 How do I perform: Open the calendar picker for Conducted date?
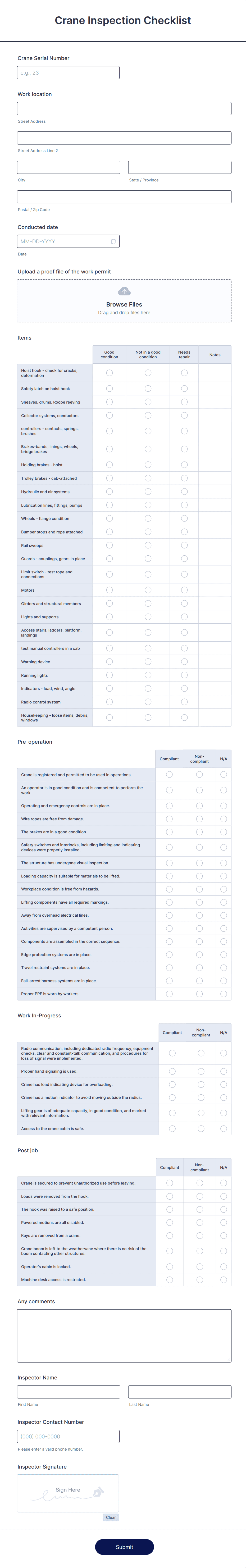pyautogui.click(x=113, y=241)
